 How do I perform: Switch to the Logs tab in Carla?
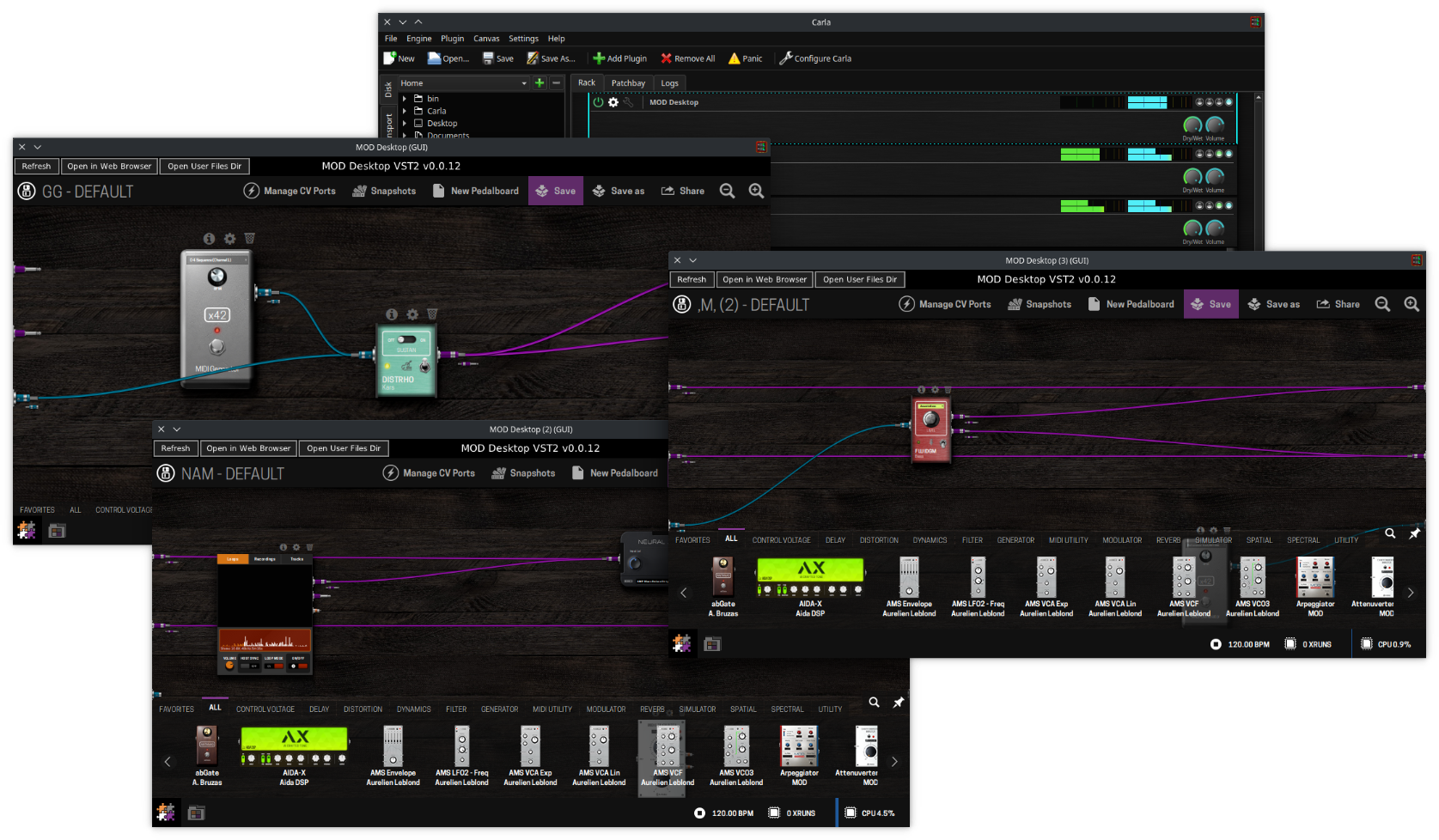click(669, 83)
